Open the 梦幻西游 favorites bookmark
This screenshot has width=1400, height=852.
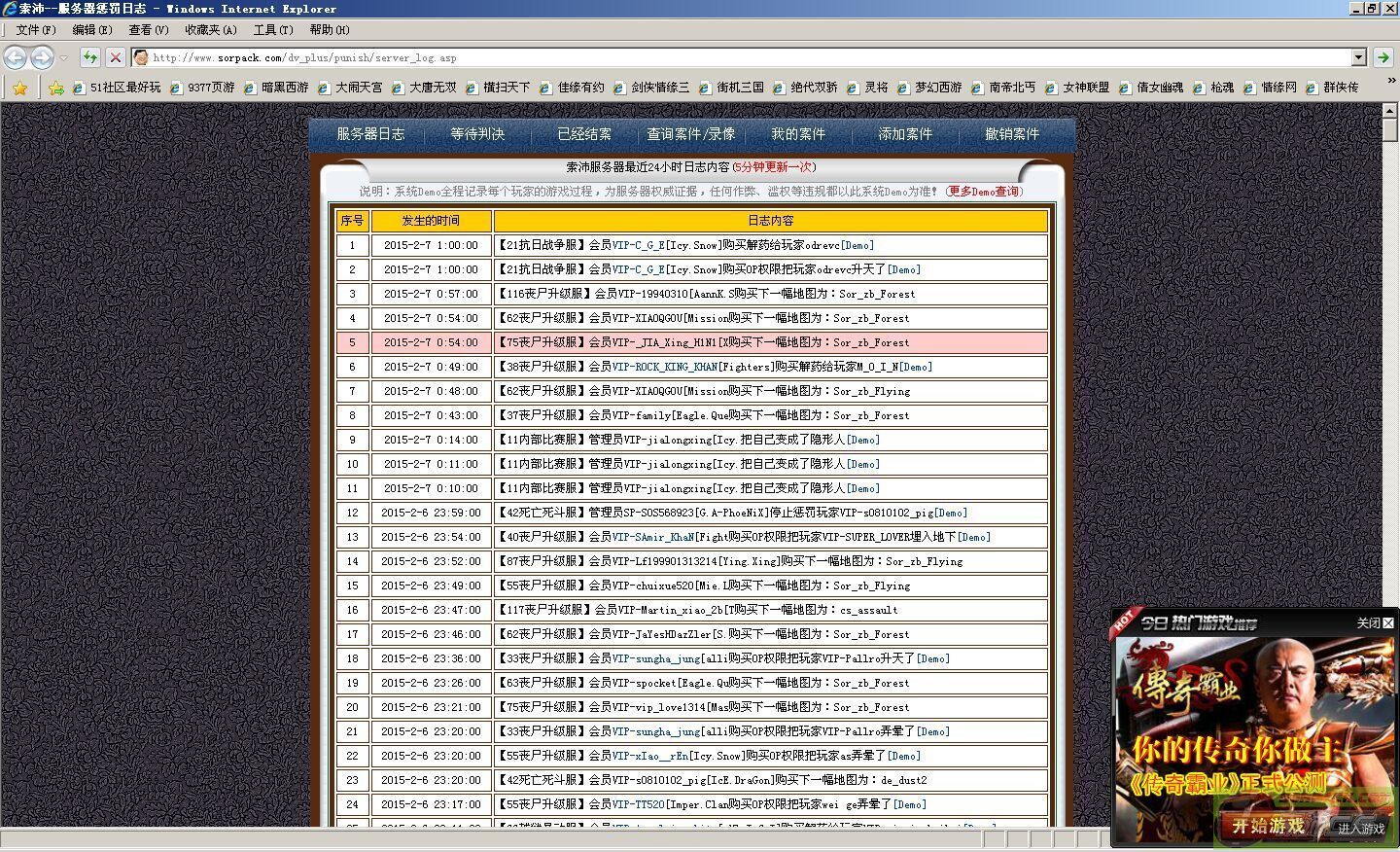[x=937, y=88]
